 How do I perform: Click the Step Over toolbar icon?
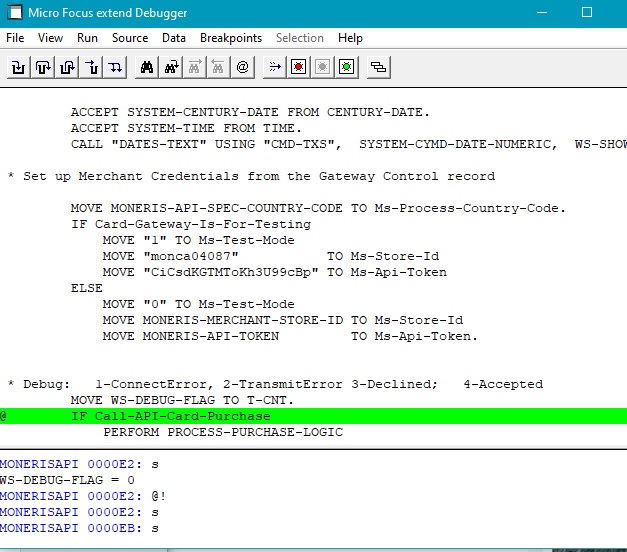click(43, 67)
